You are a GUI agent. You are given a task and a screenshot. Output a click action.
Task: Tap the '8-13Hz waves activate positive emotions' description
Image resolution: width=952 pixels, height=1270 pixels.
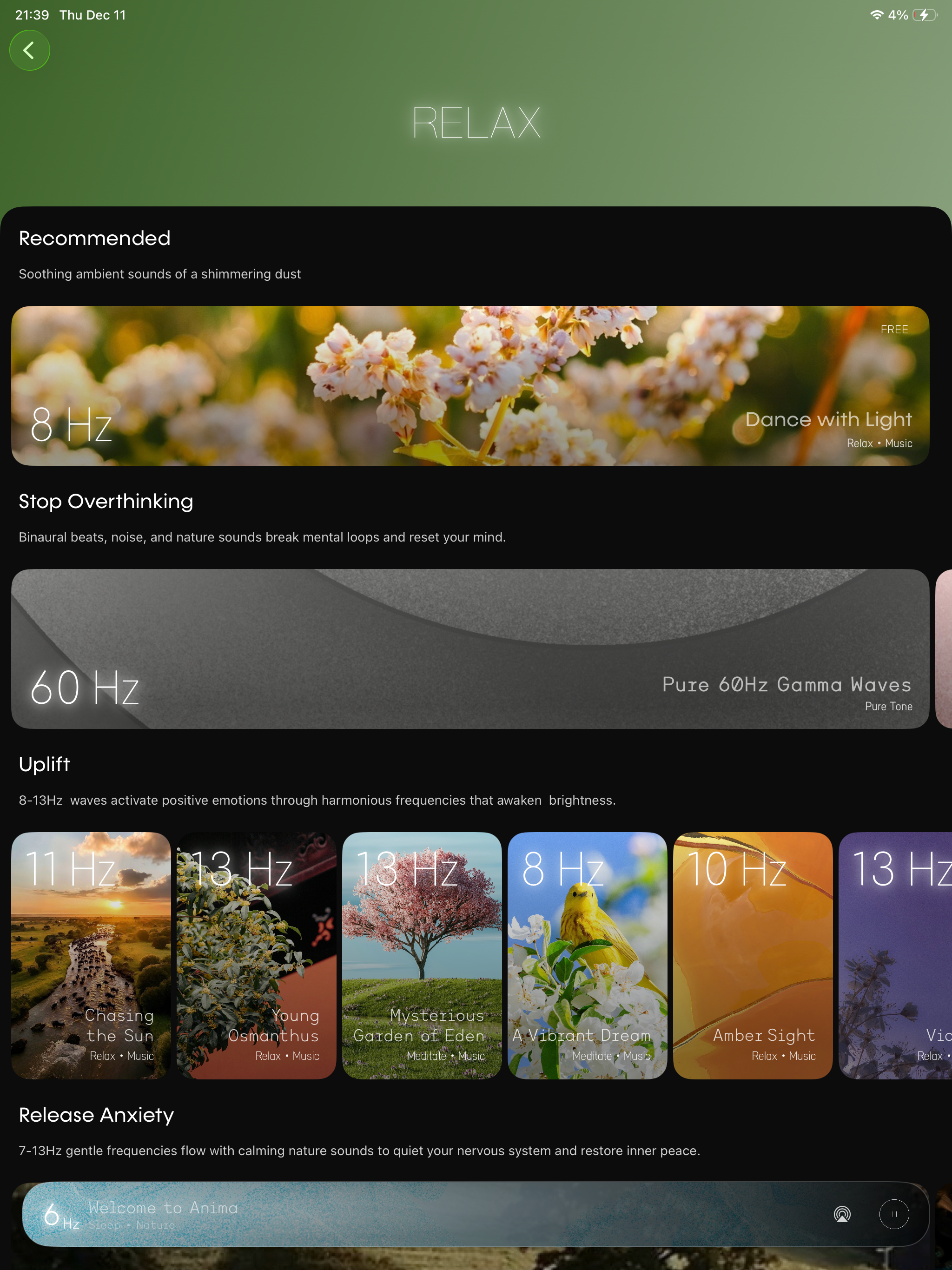[317, 800]
